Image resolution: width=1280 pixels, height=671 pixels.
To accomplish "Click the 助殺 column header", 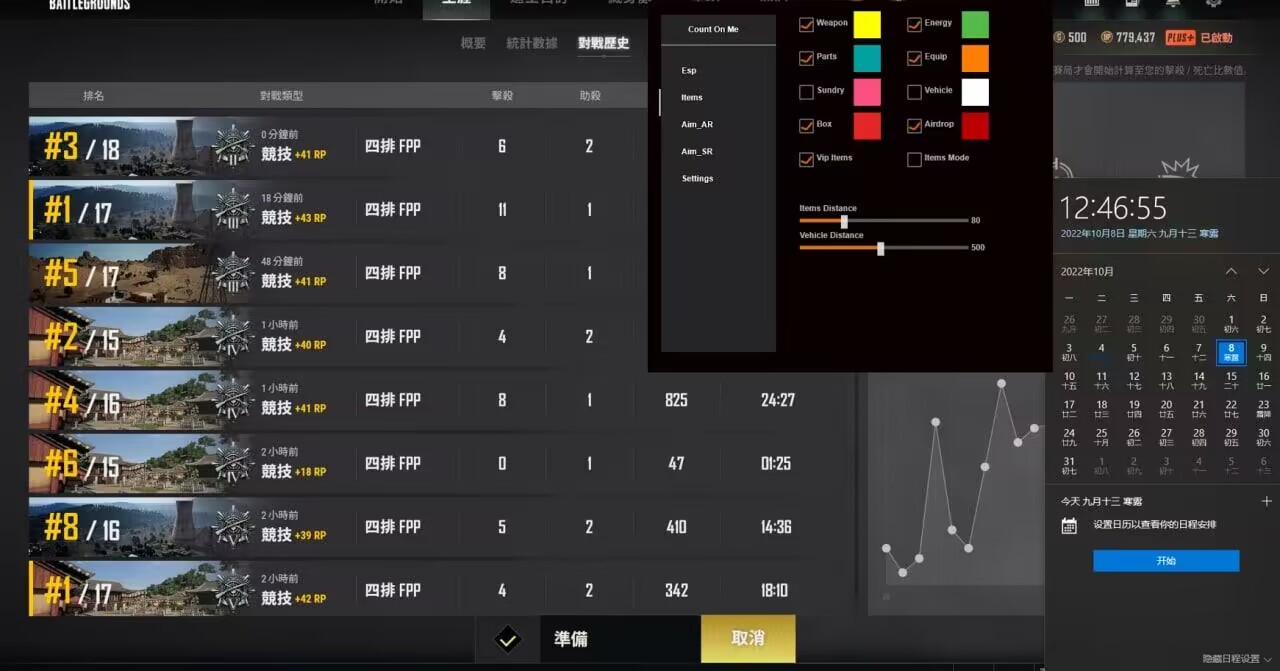I will [590, 96].
